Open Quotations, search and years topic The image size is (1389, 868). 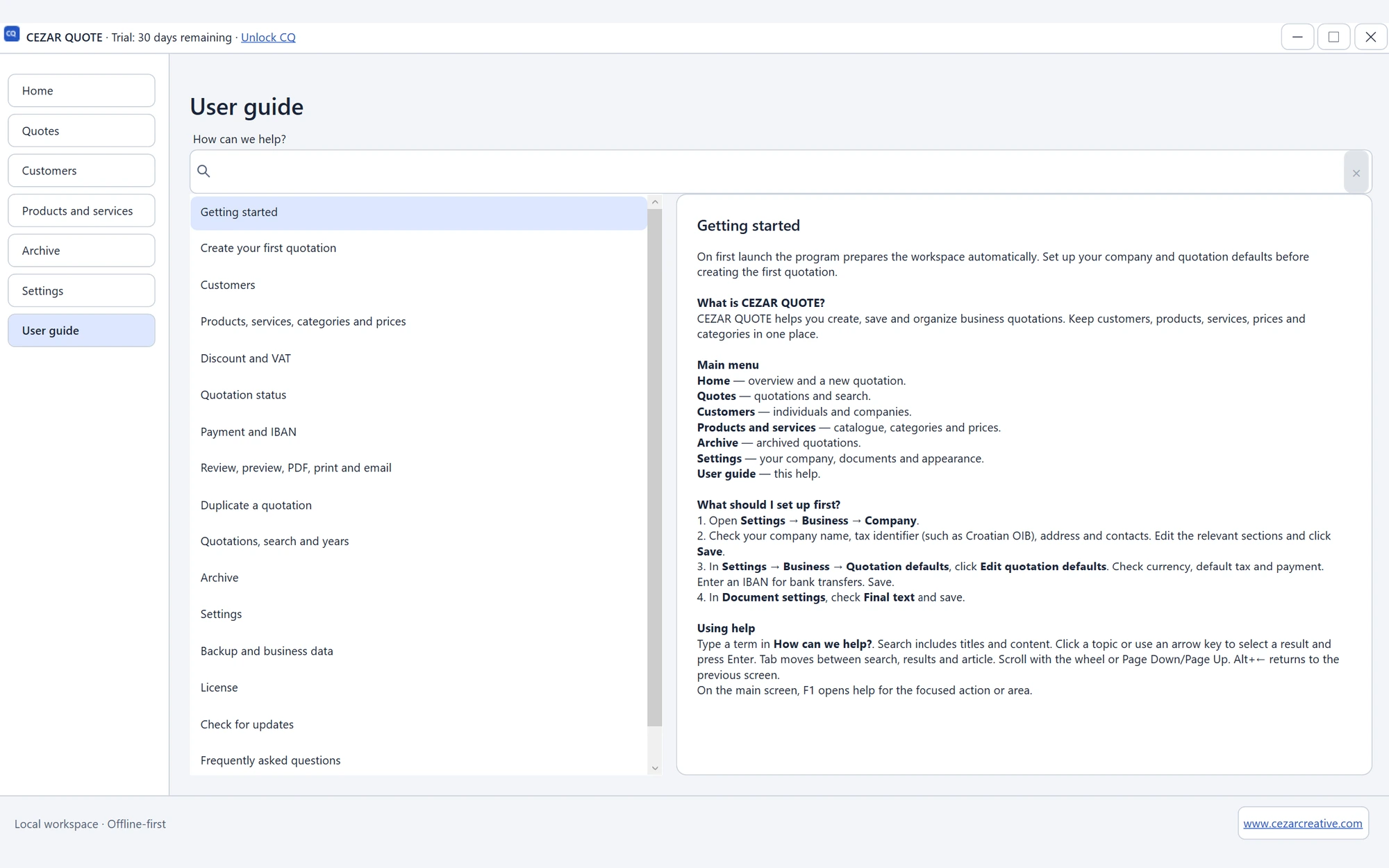pyautogui.click(x=419, y=542)
